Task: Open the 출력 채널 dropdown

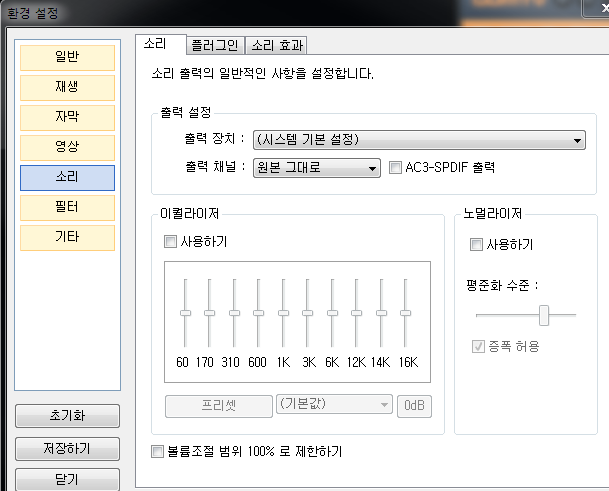Action: point(317,168)
